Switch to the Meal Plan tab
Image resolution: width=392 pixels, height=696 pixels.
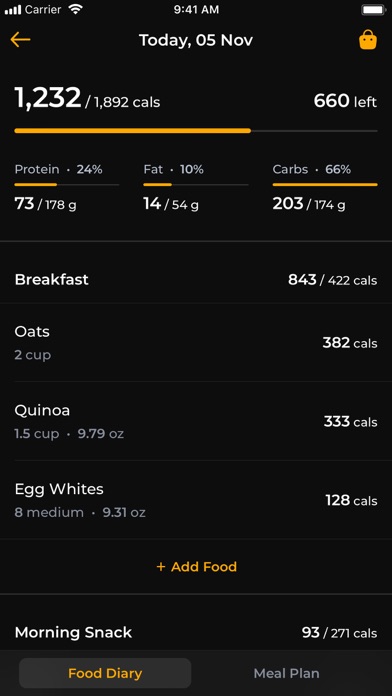pyautogui.click(x=286, y=673)
